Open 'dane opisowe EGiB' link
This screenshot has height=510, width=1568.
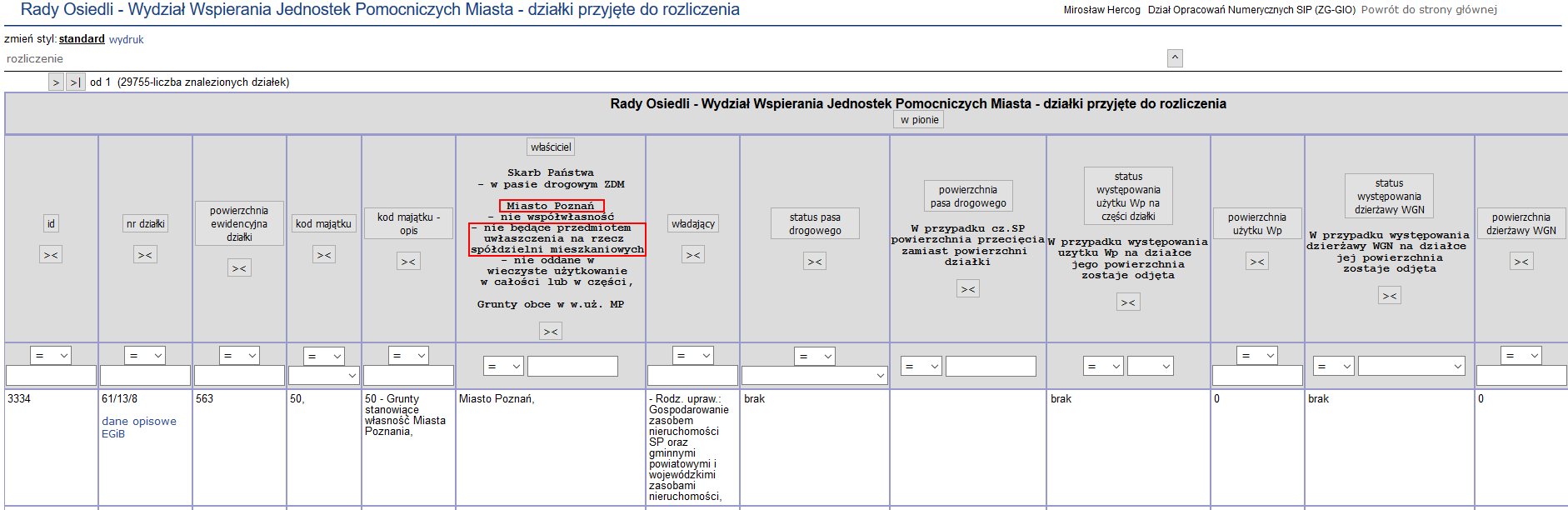[138, 427]
